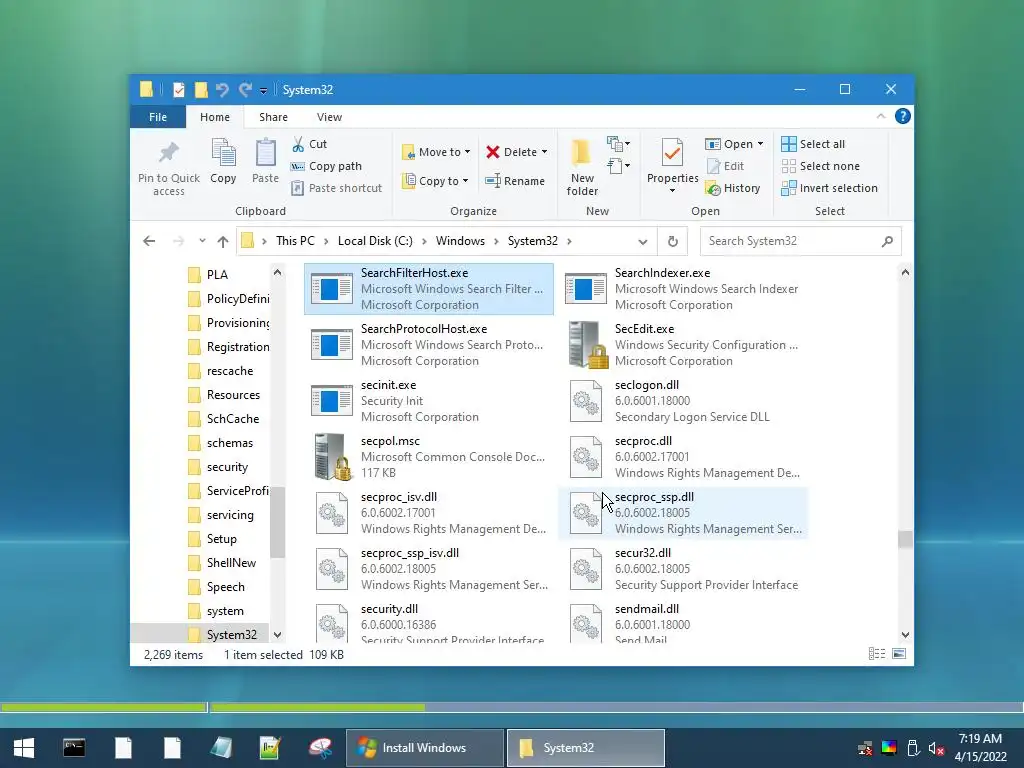Click the Search System32 input field
Screen dimensions: 1024x768
[801, 241]
